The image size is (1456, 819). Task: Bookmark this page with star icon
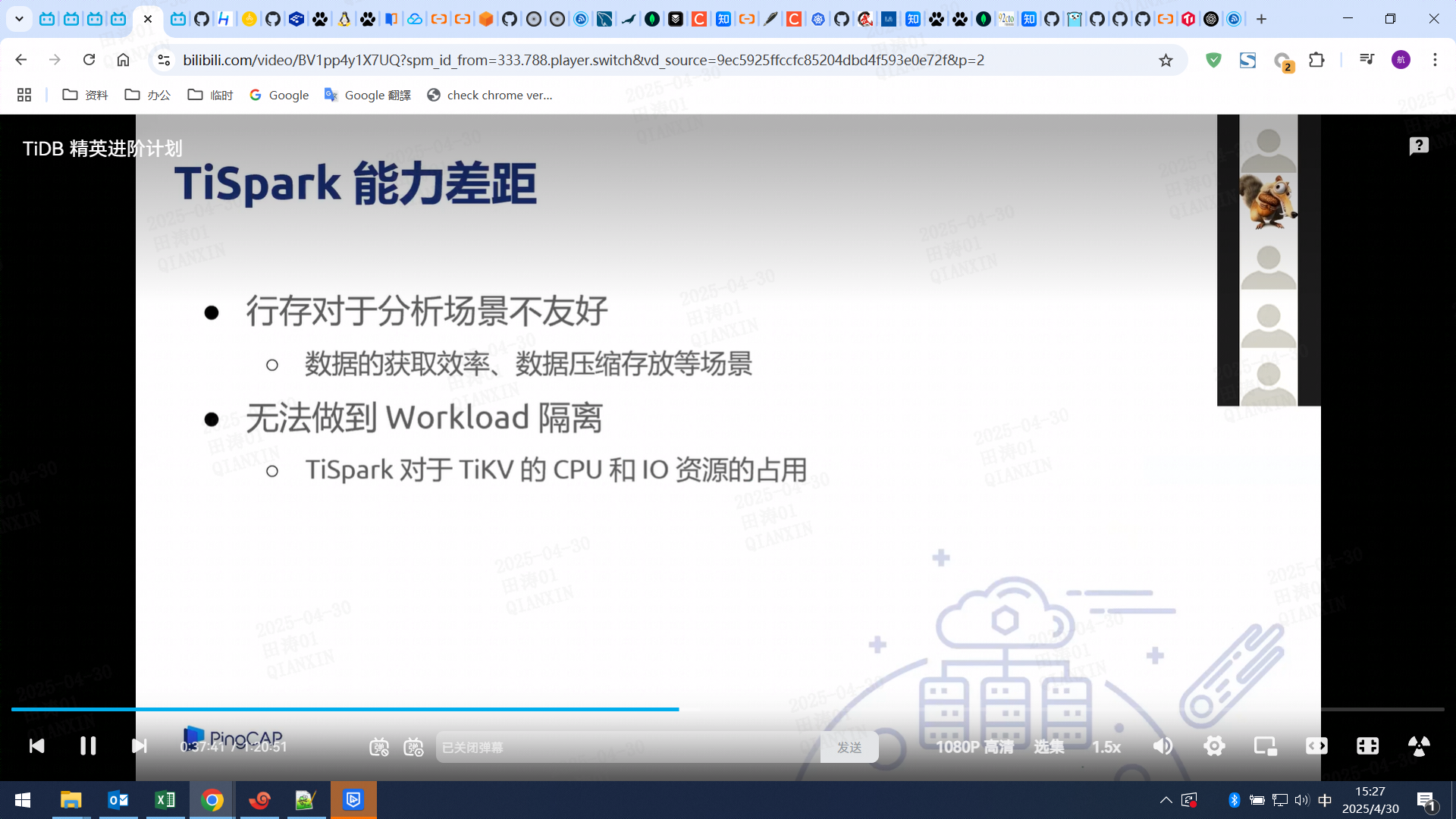pos(1166,60)
